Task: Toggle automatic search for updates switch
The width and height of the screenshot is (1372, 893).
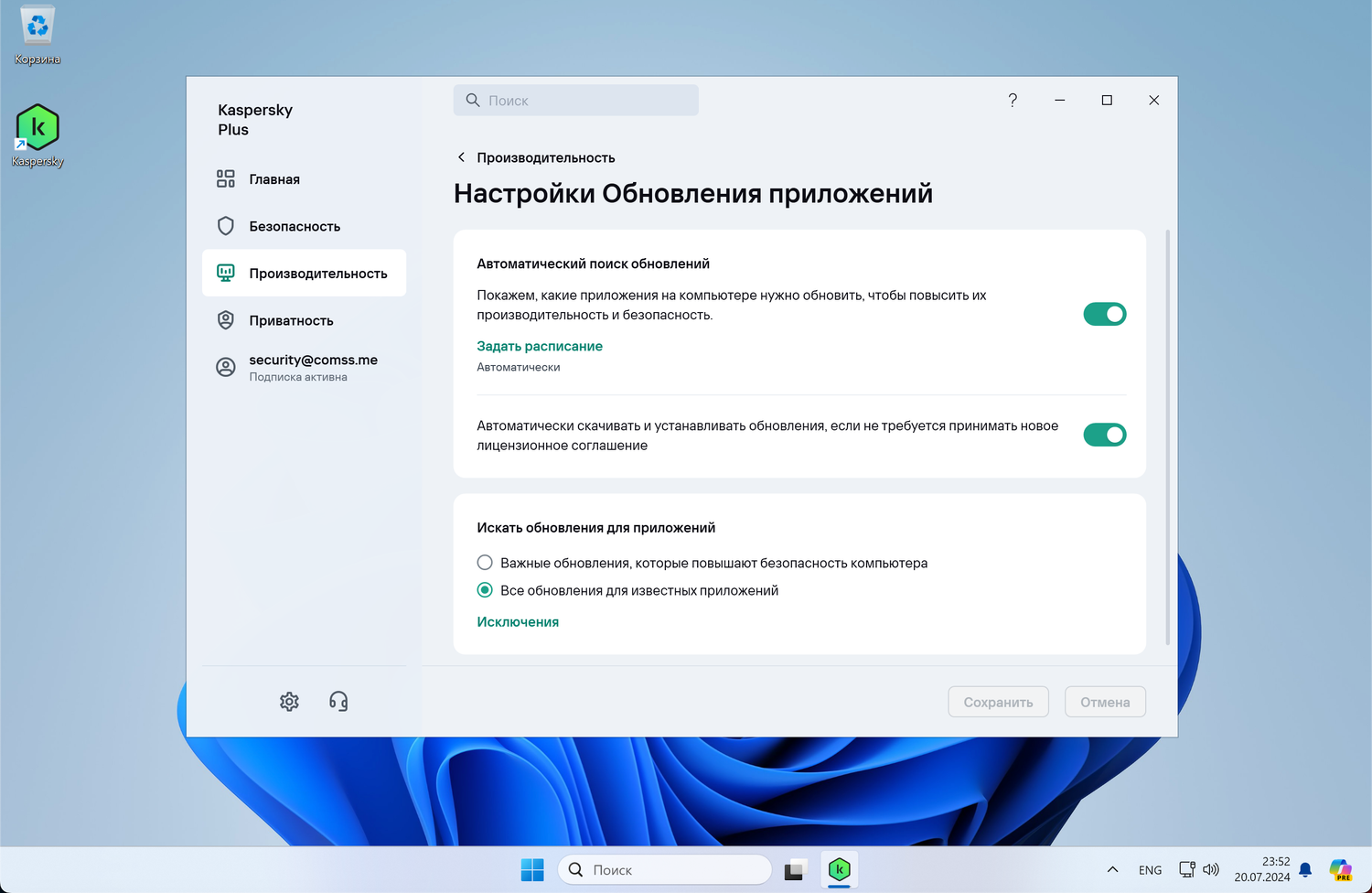Action: point(1105,315)
